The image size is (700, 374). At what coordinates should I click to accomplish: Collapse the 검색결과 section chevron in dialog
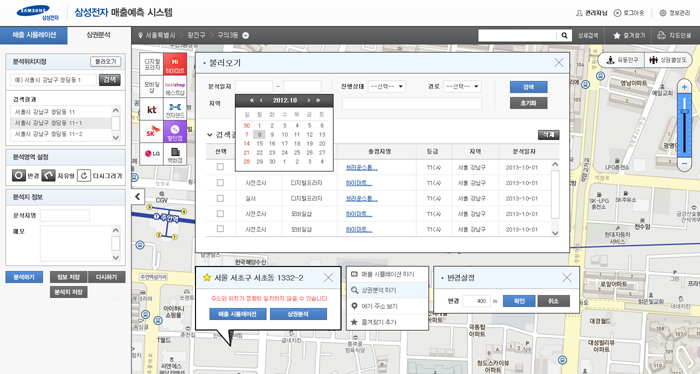click(x=209, y=134)
